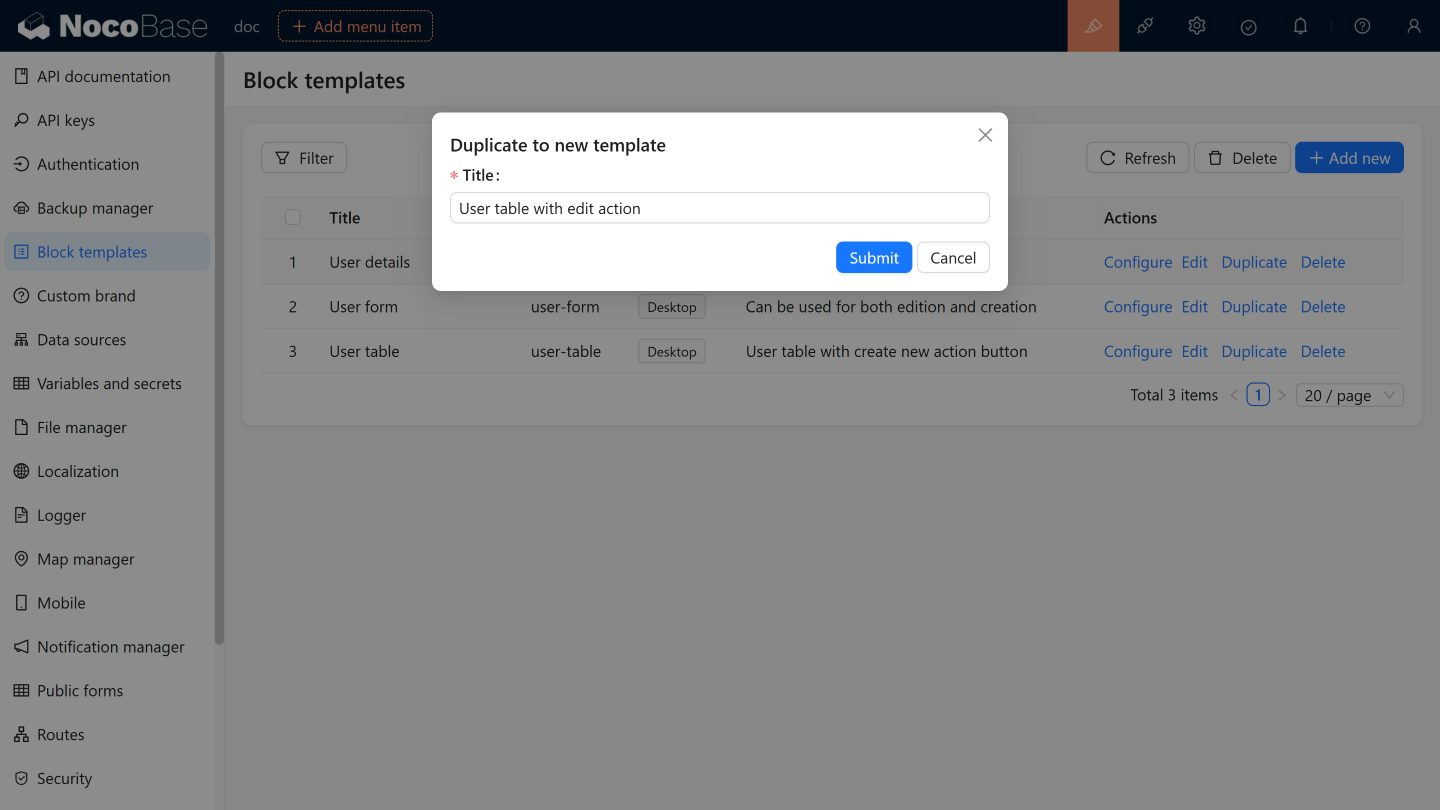Image resolution: width=1440 pixels, height=810 pixels.
Task: Click the notification bell icon
Action: click(x=1300, y=26)
